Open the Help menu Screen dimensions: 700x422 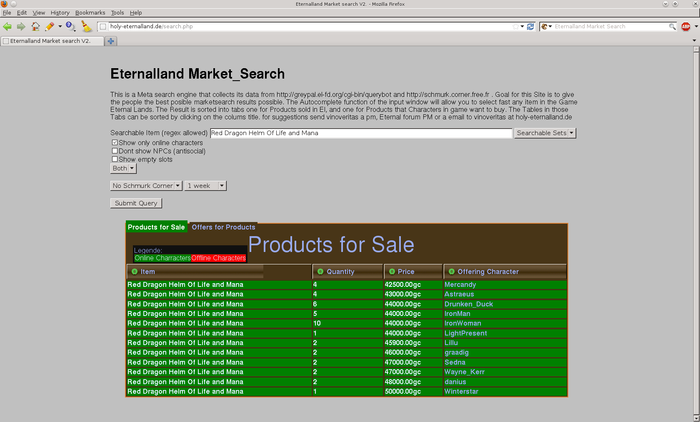135,13
